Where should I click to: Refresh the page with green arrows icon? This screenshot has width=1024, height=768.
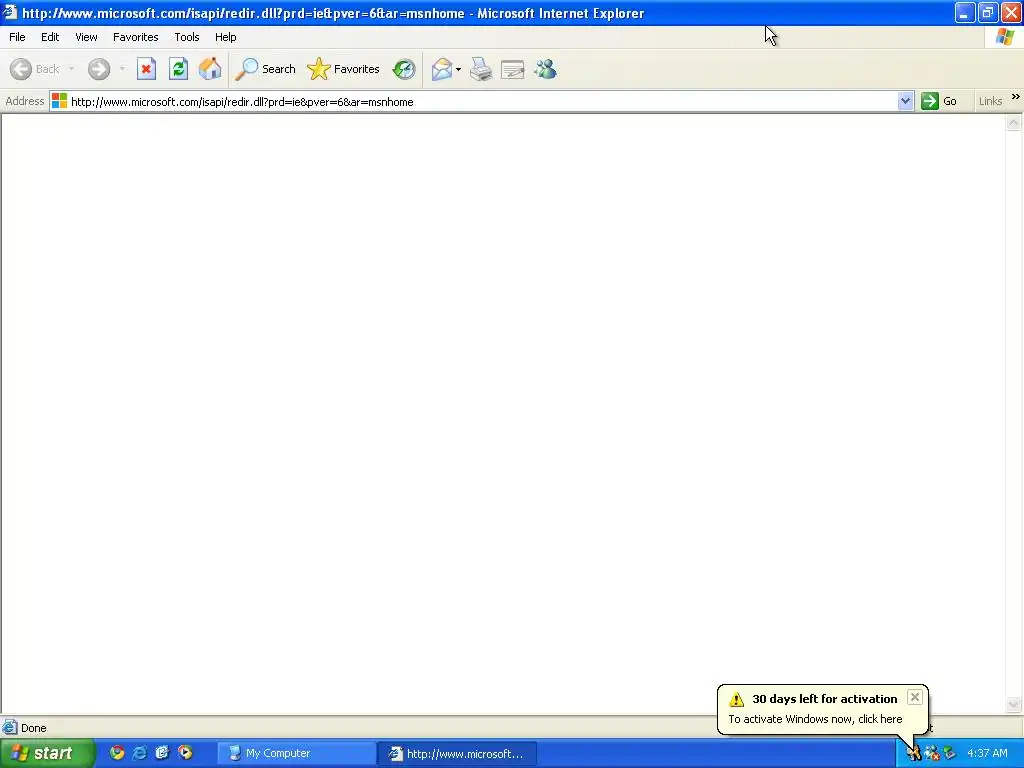(178, 69)
